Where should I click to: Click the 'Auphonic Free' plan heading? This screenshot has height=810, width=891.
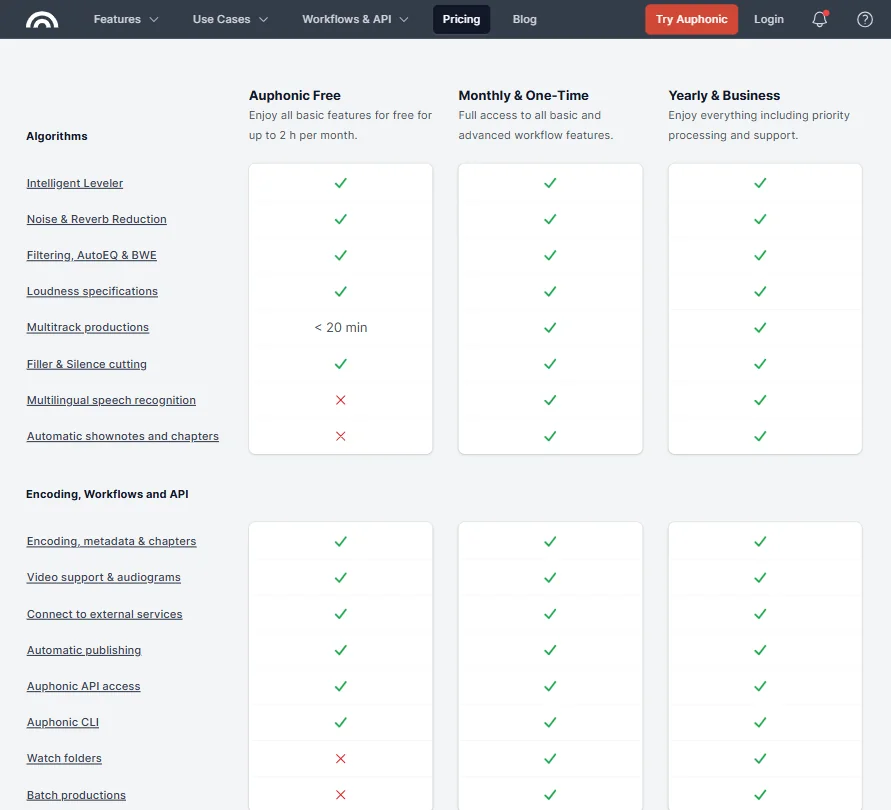click(295, 95)
